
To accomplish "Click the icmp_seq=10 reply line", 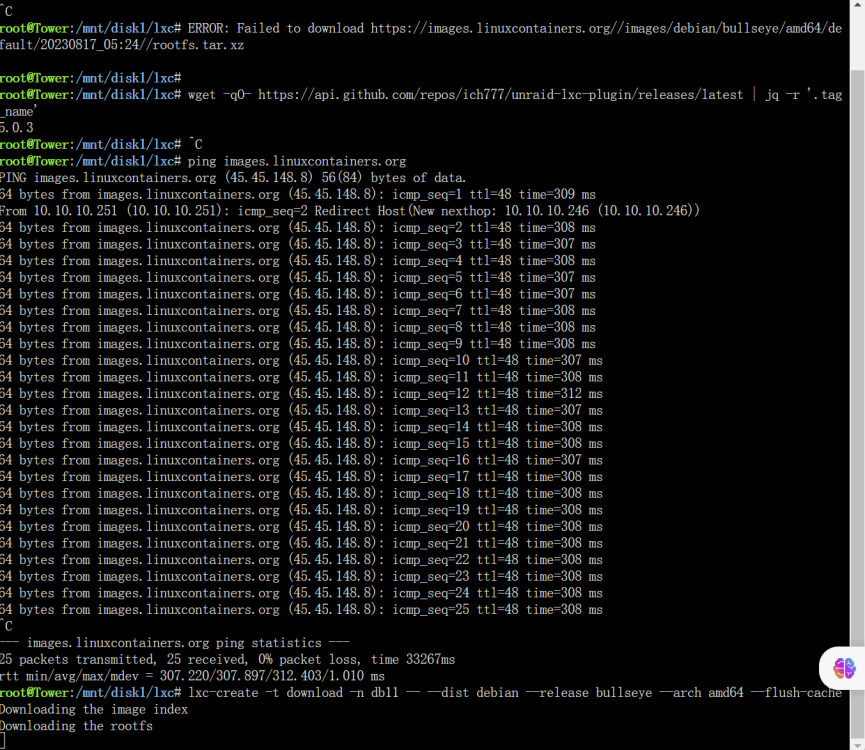I will point(301,361).
